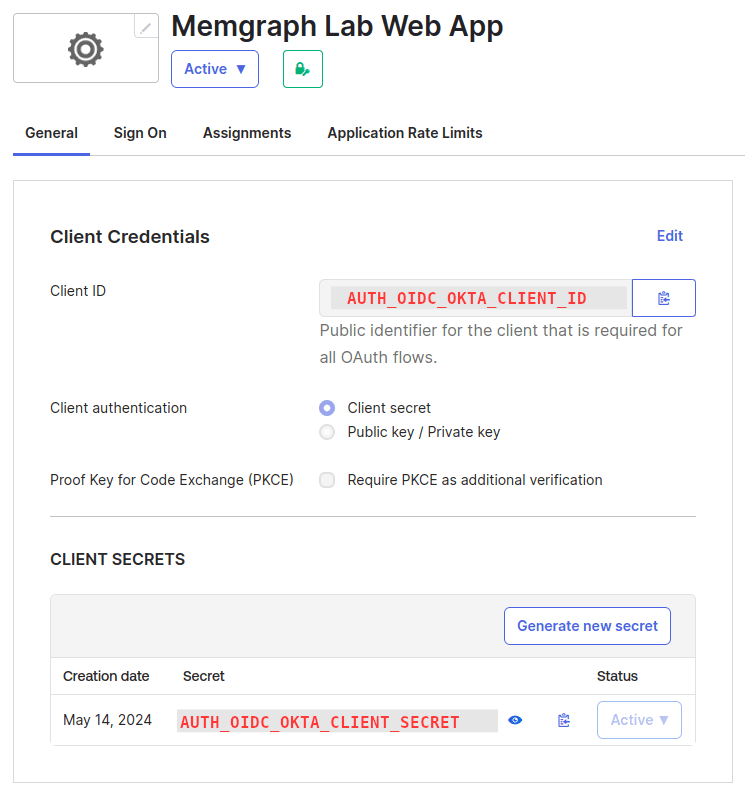Click the Creation date column header
Image resolution: width=745 pixels, height=797 pixels.
pos(106,676)
